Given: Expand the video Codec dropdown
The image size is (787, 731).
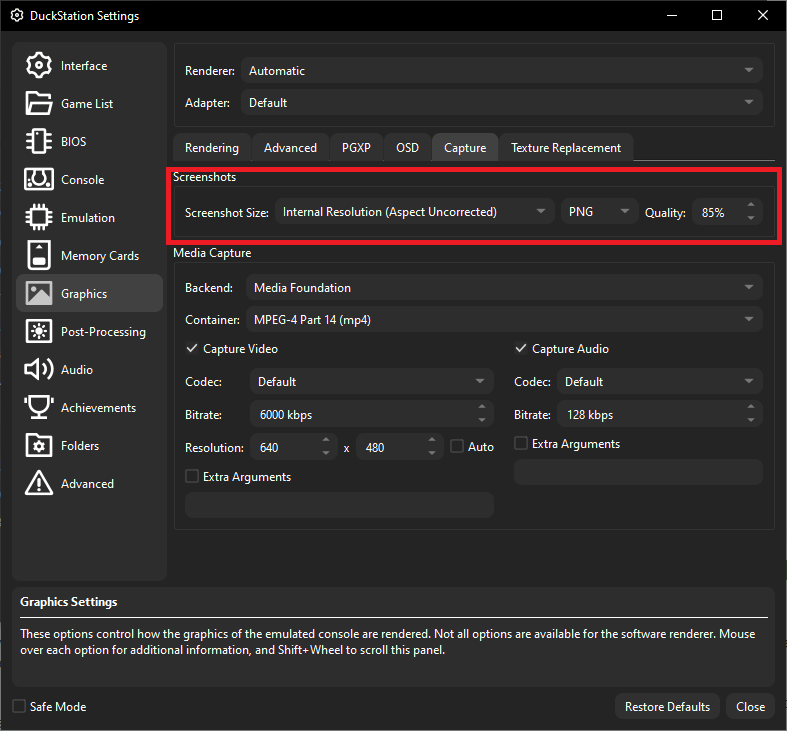Looking at the screenshot, I should coord(372,382).
